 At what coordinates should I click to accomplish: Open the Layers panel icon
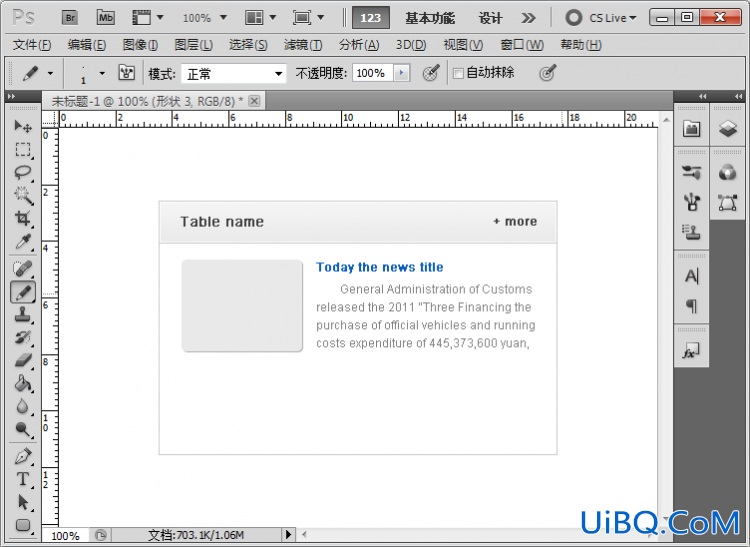[728, 129]
